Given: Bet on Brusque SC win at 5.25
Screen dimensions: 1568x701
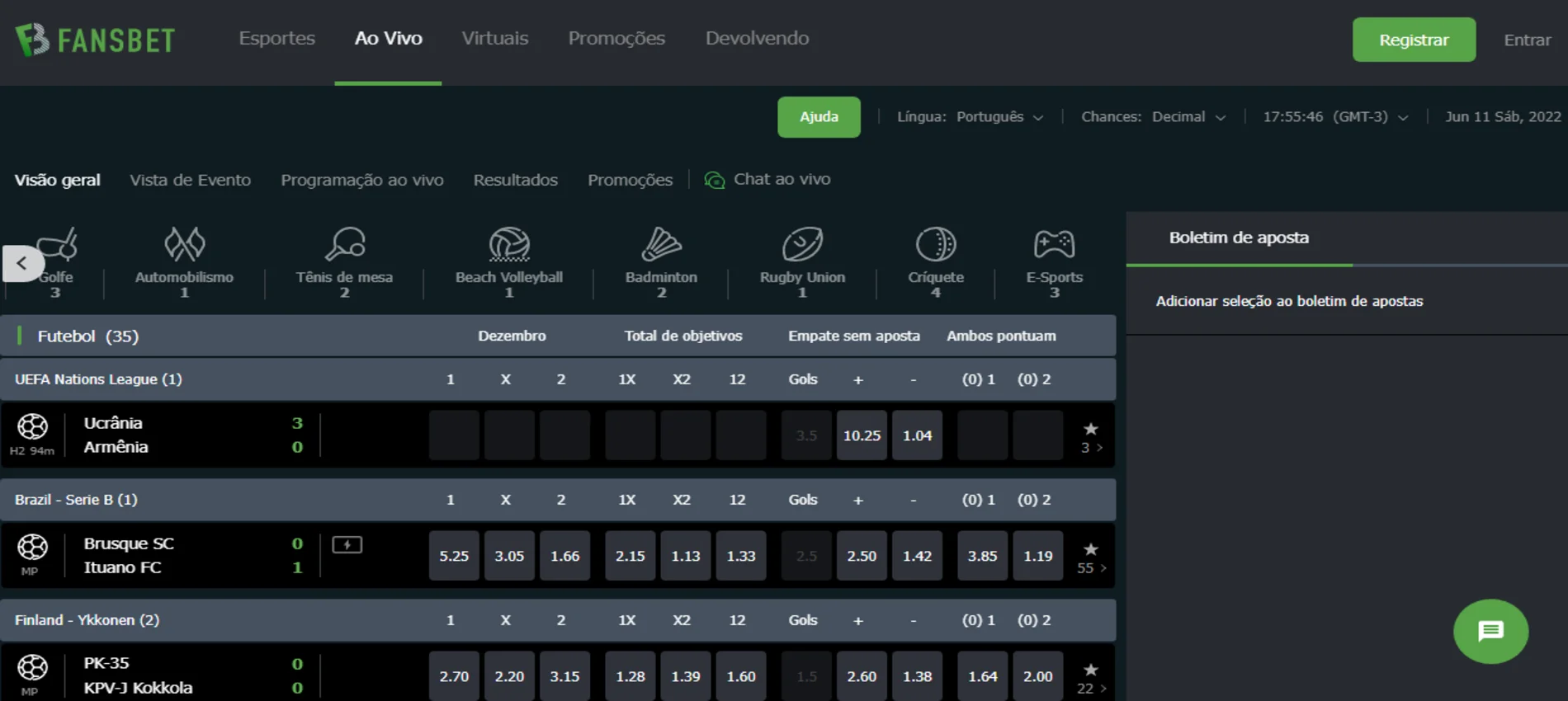Looking at the screenshot, I should pos(454,556).
